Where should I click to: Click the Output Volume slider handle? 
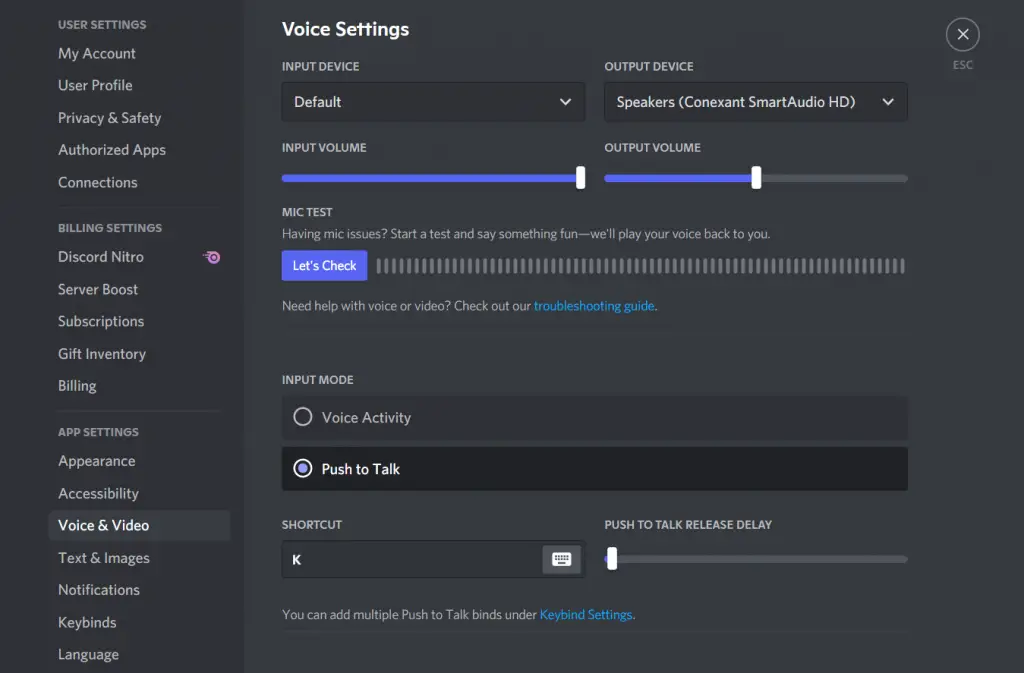coord(756,178)
